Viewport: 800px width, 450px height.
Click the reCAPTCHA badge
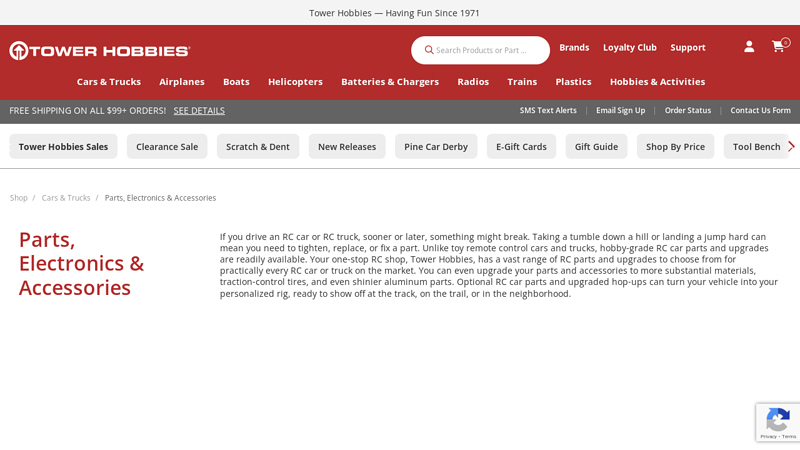777,423
